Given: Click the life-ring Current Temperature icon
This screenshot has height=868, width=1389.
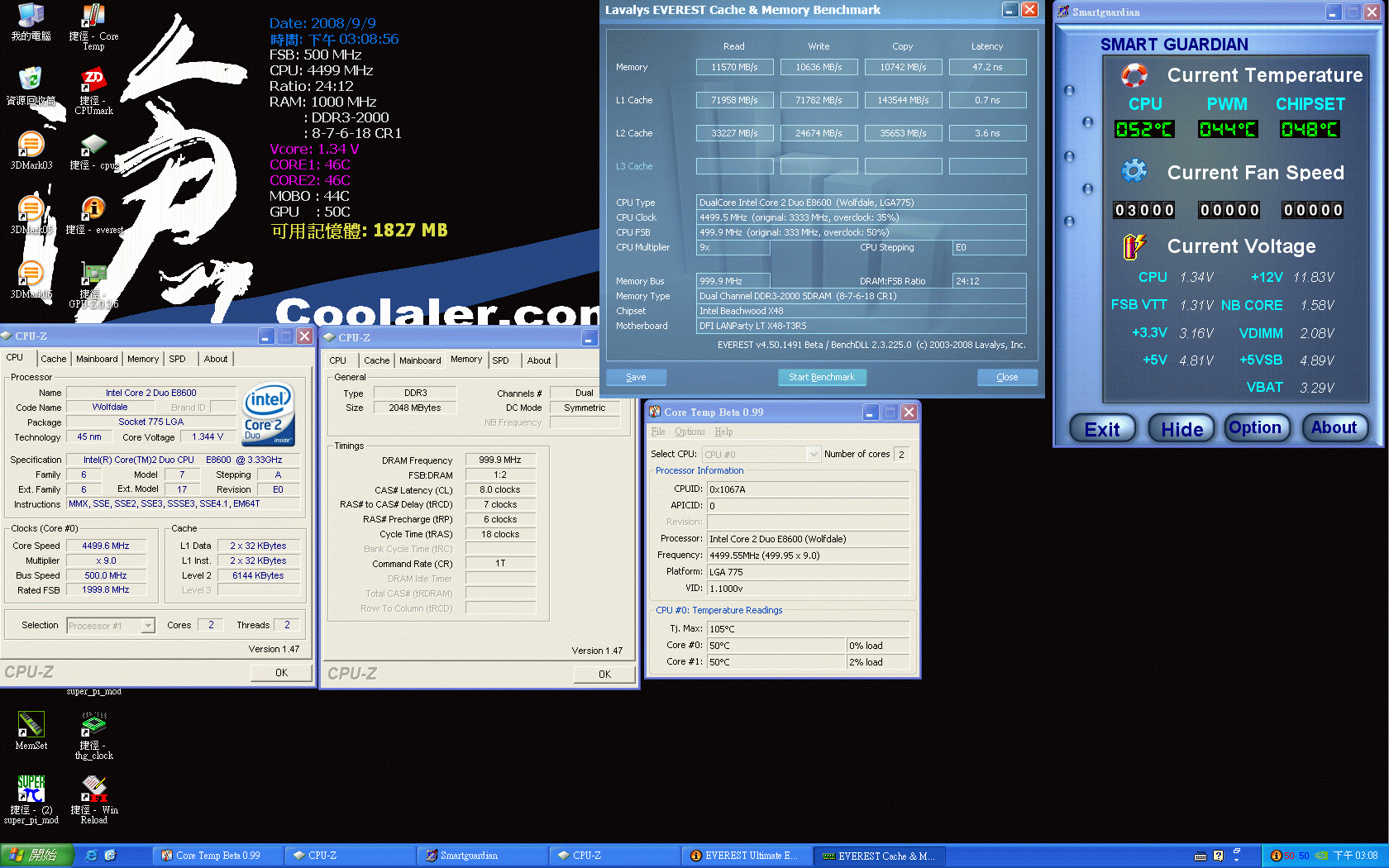Looking at the screenshot, I should pyautogui.click(x=1134, y=75).
